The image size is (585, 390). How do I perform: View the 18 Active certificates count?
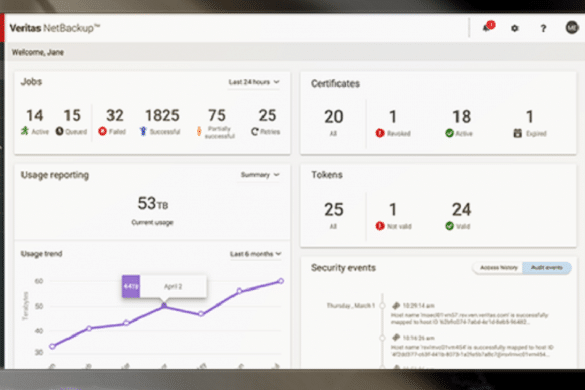(x=462, y=117)
